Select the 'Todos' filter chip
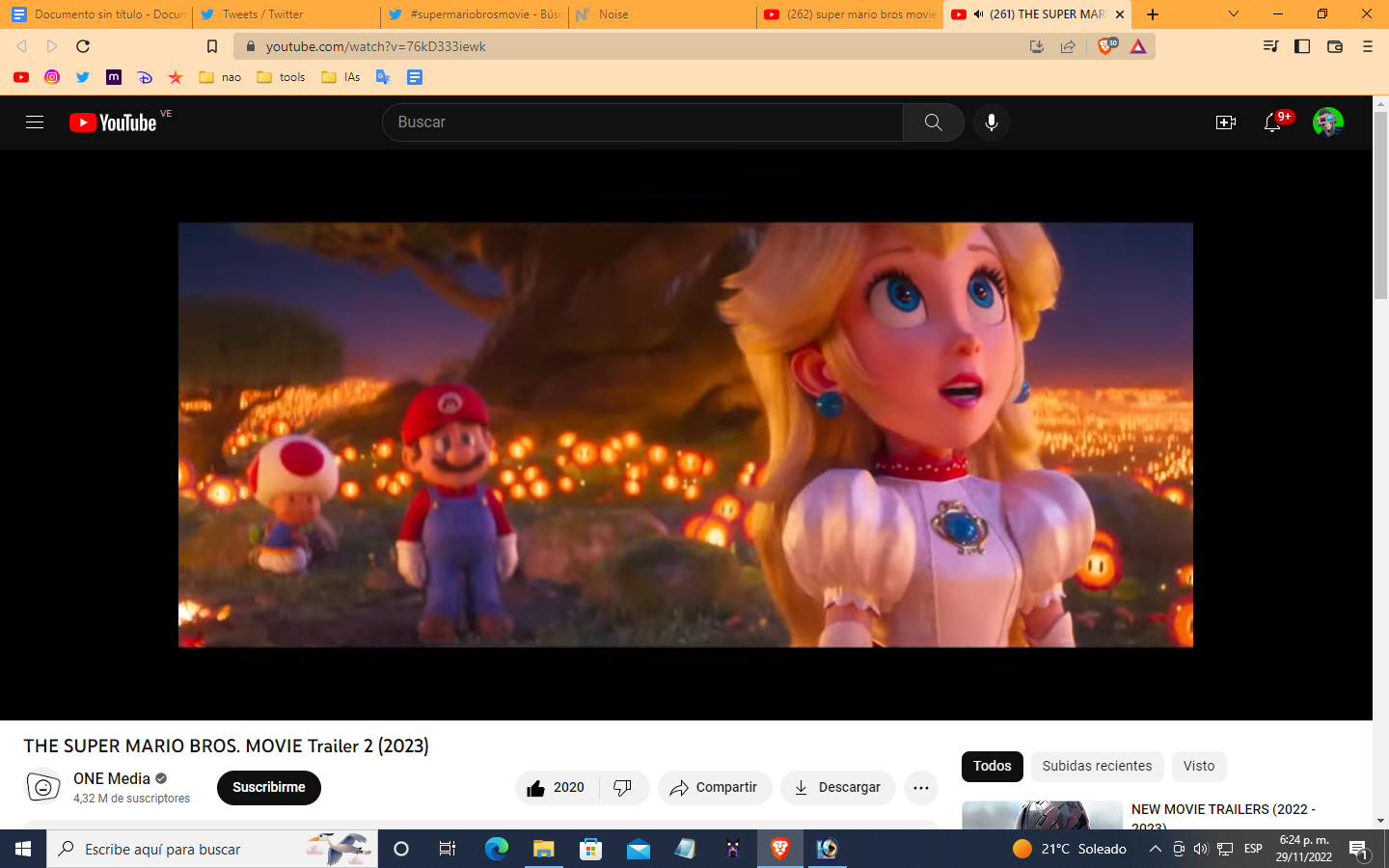Viewport: 1389px width, 868px height. pos(993,767)
